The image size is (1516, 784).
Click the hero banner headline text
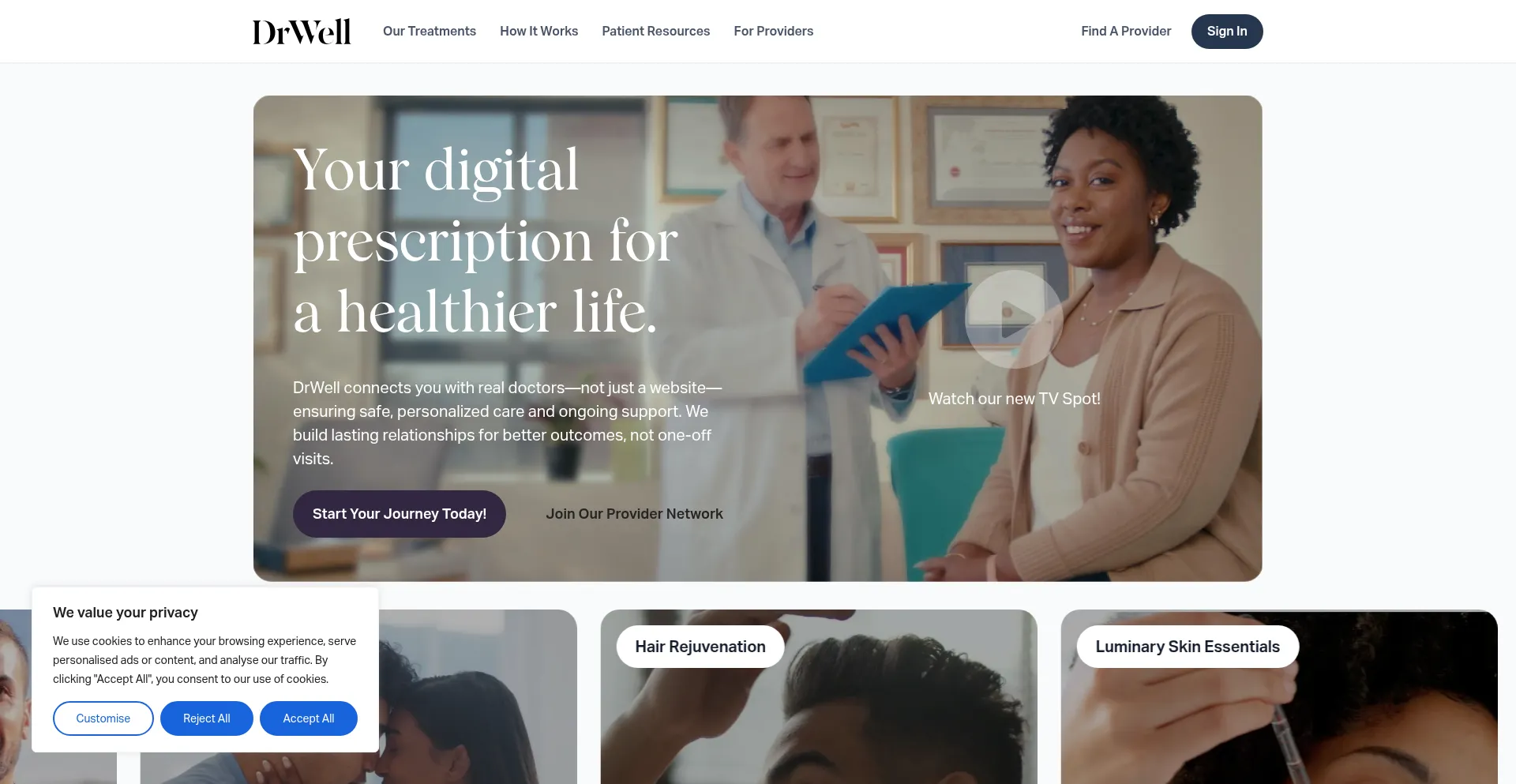[486, 241]
